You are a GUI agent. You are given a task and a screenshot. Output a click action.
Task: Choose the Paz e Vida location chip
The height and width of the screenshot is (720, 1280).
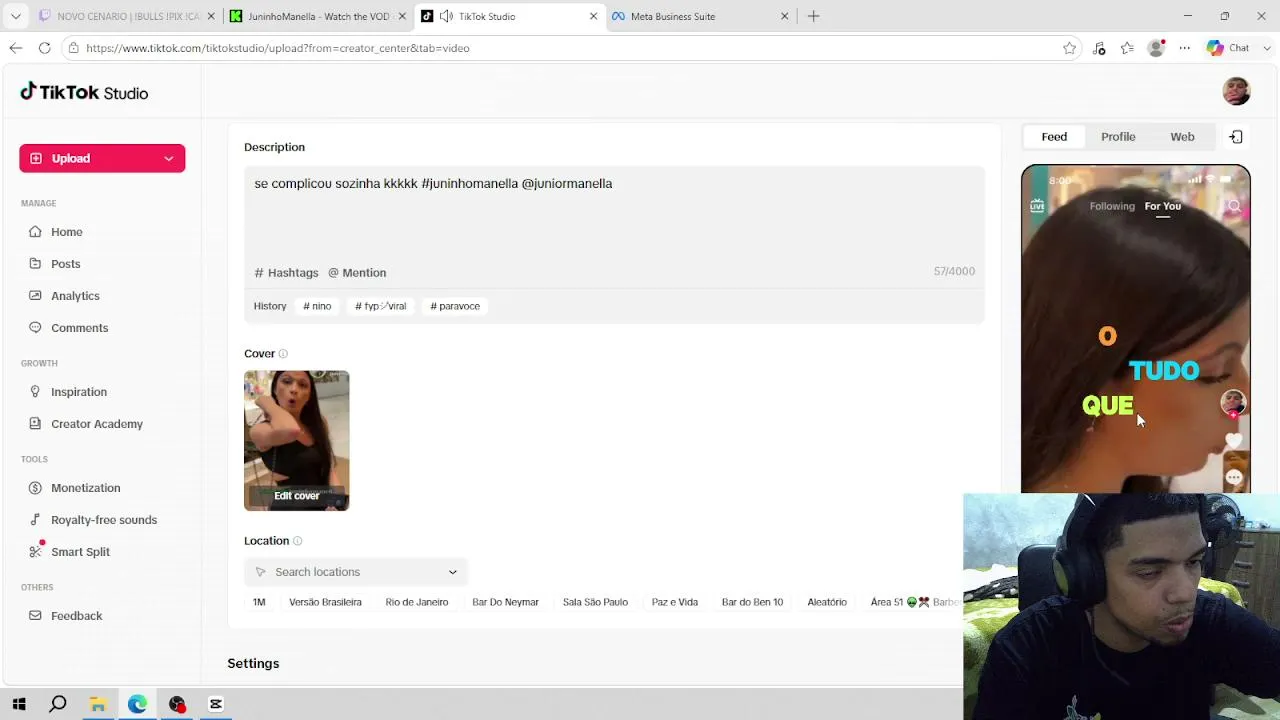pyautogui.click(x=675, y=602)
